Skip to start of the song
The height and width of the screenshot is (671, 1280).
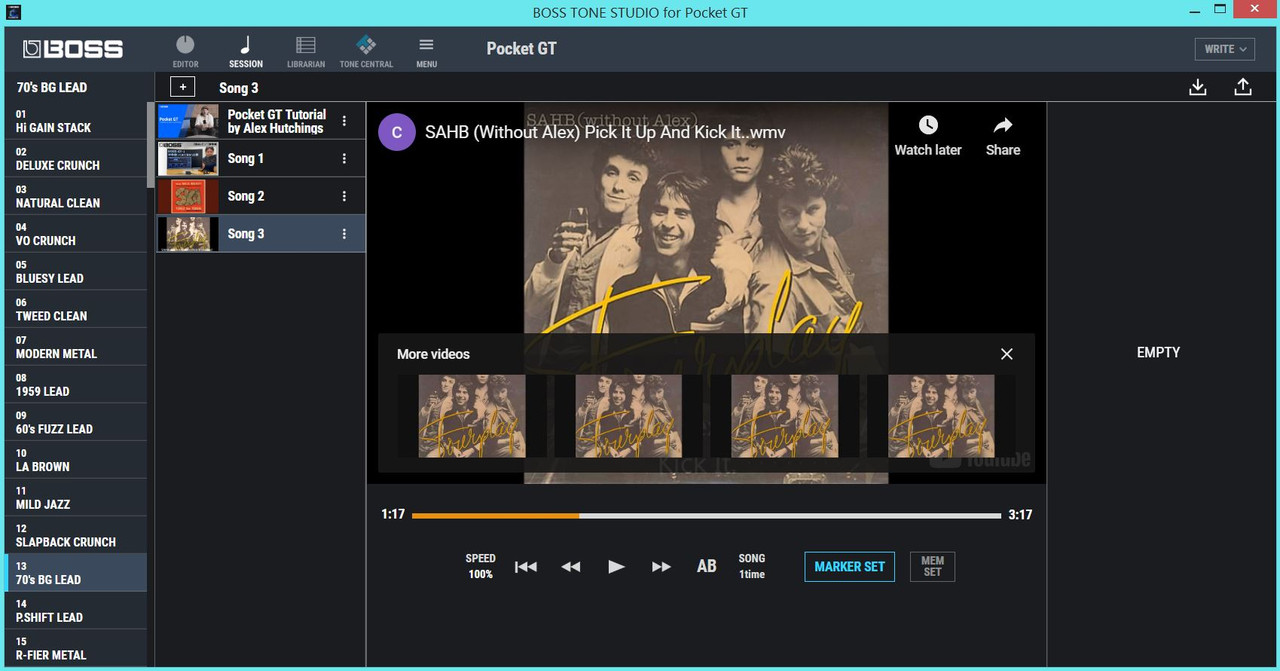pyautogui.click(x=526, y=566)
